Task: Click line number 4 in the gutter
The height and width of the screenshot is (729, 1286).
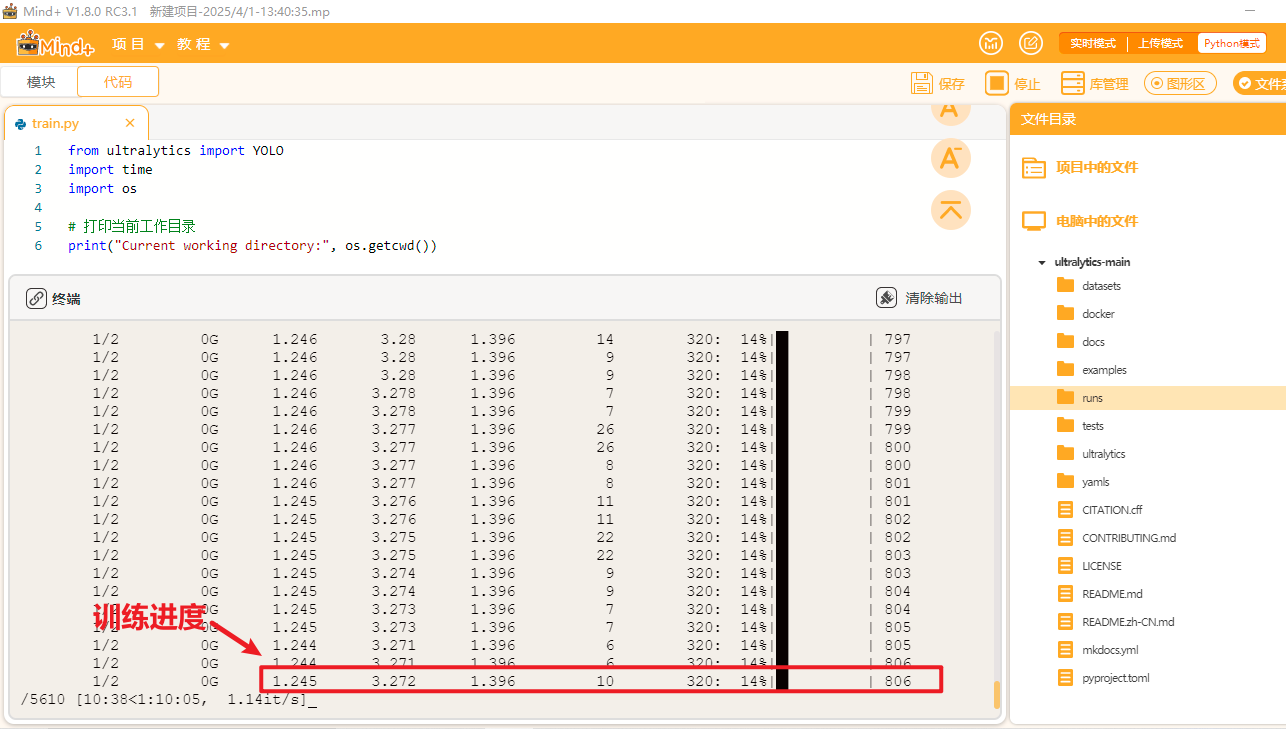Action: click(38, 208)
